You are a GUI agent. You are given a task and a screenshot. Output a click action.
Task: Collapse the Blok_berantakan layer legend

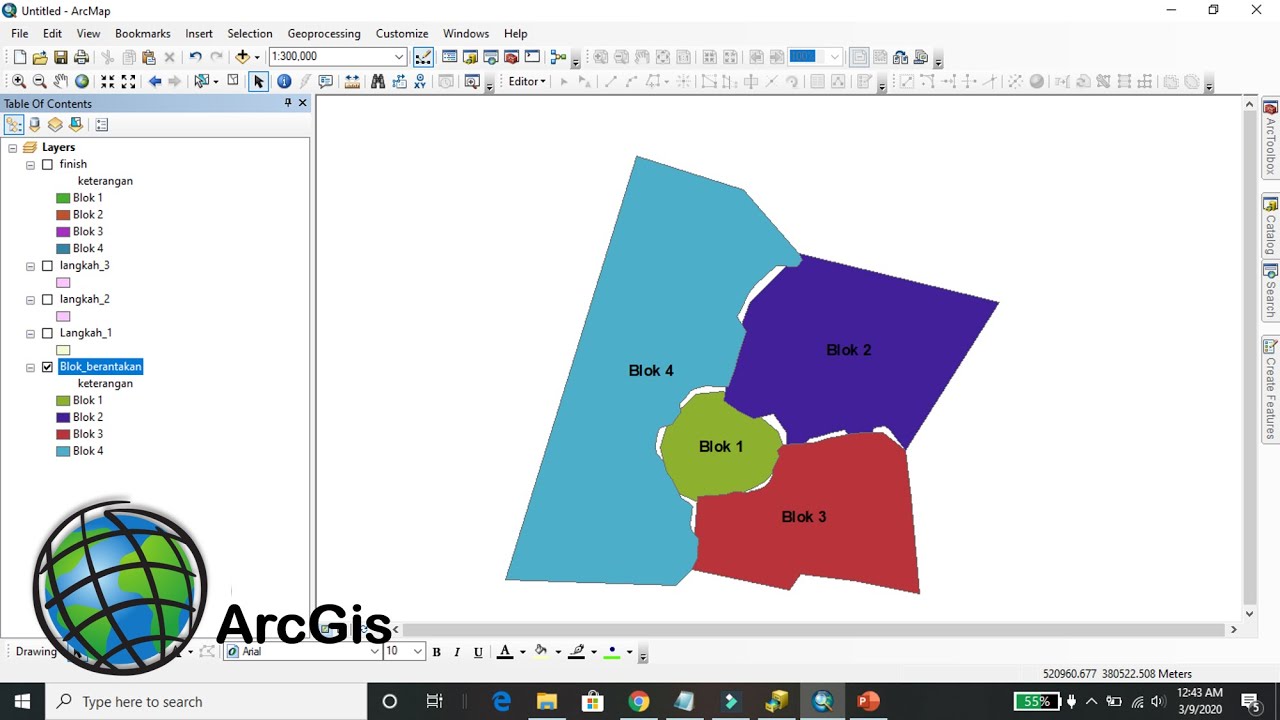(x=31, y=367)
